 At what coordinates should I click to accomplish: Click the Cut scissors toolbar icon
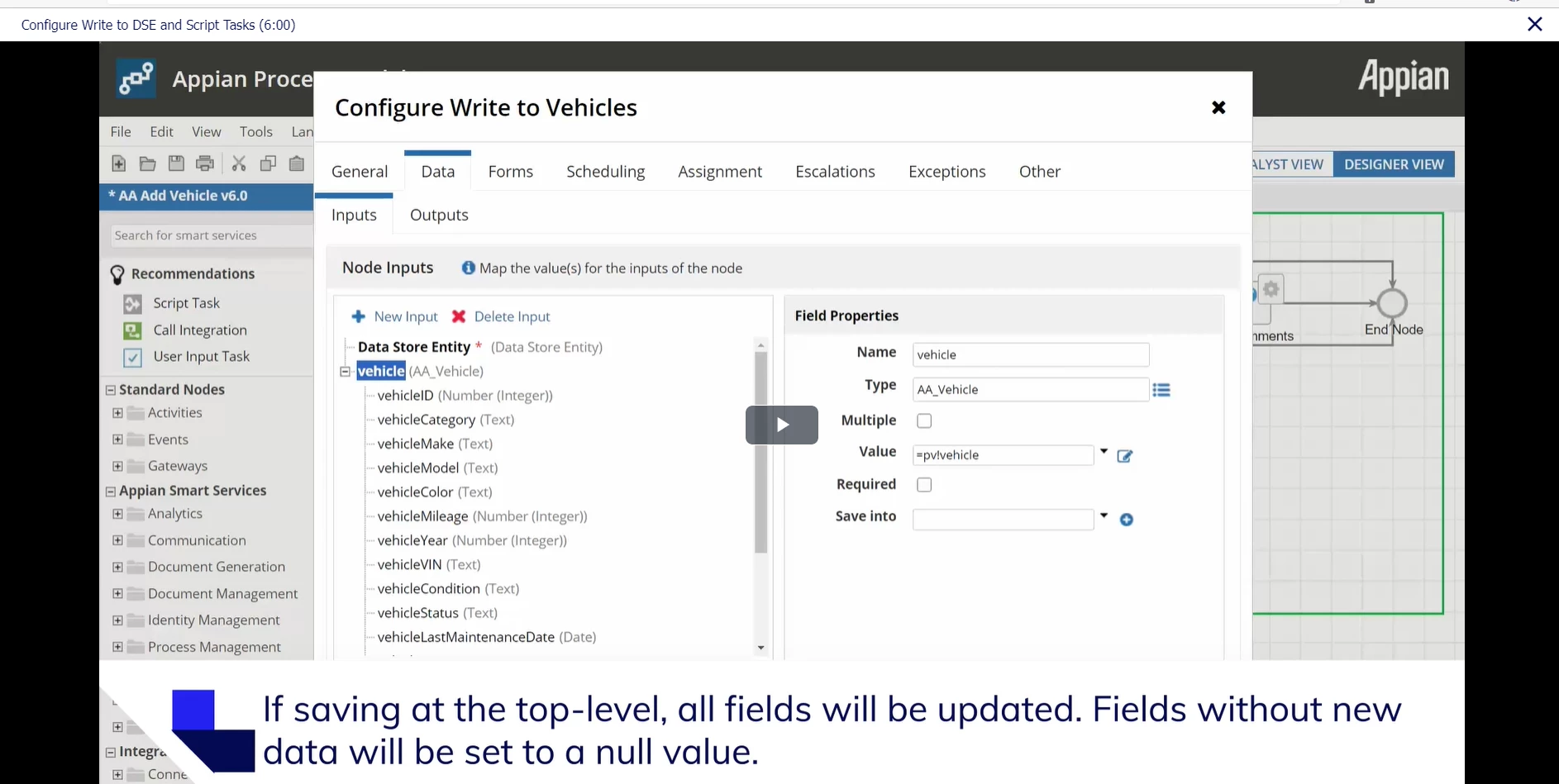point(239,164)
